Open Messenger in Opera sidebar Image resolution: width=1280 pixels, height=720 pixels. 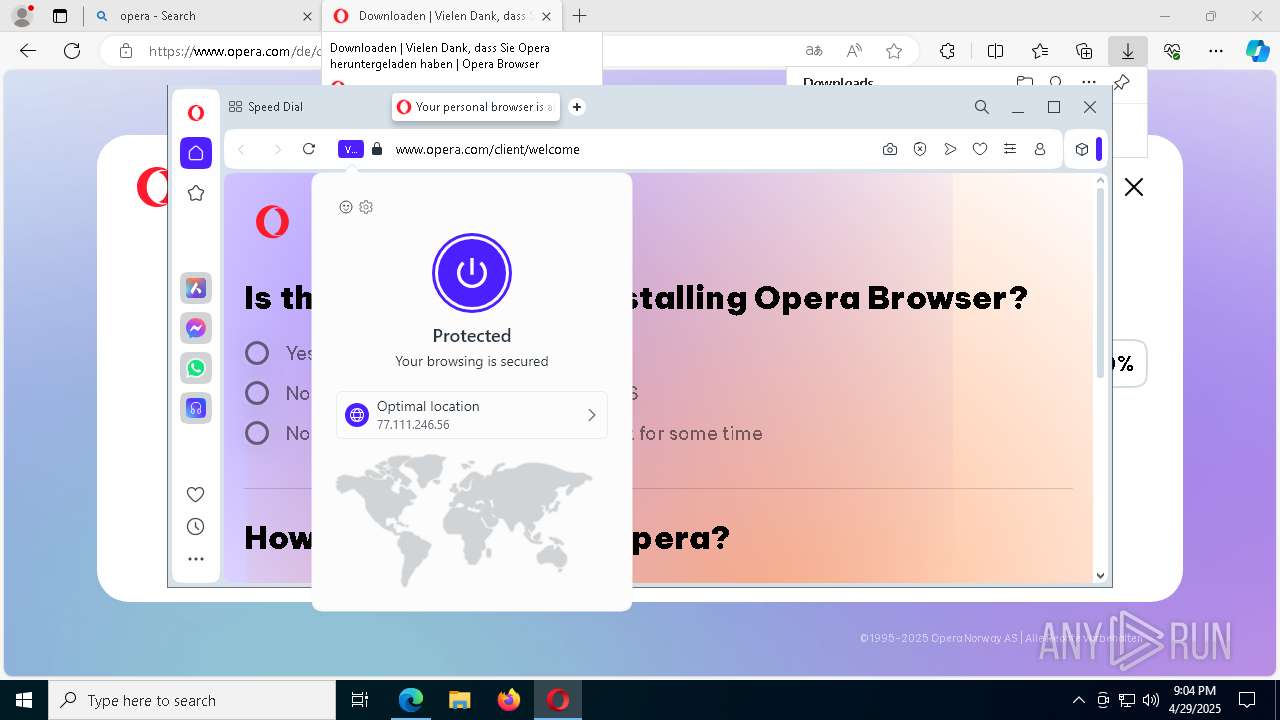(196, 328)
